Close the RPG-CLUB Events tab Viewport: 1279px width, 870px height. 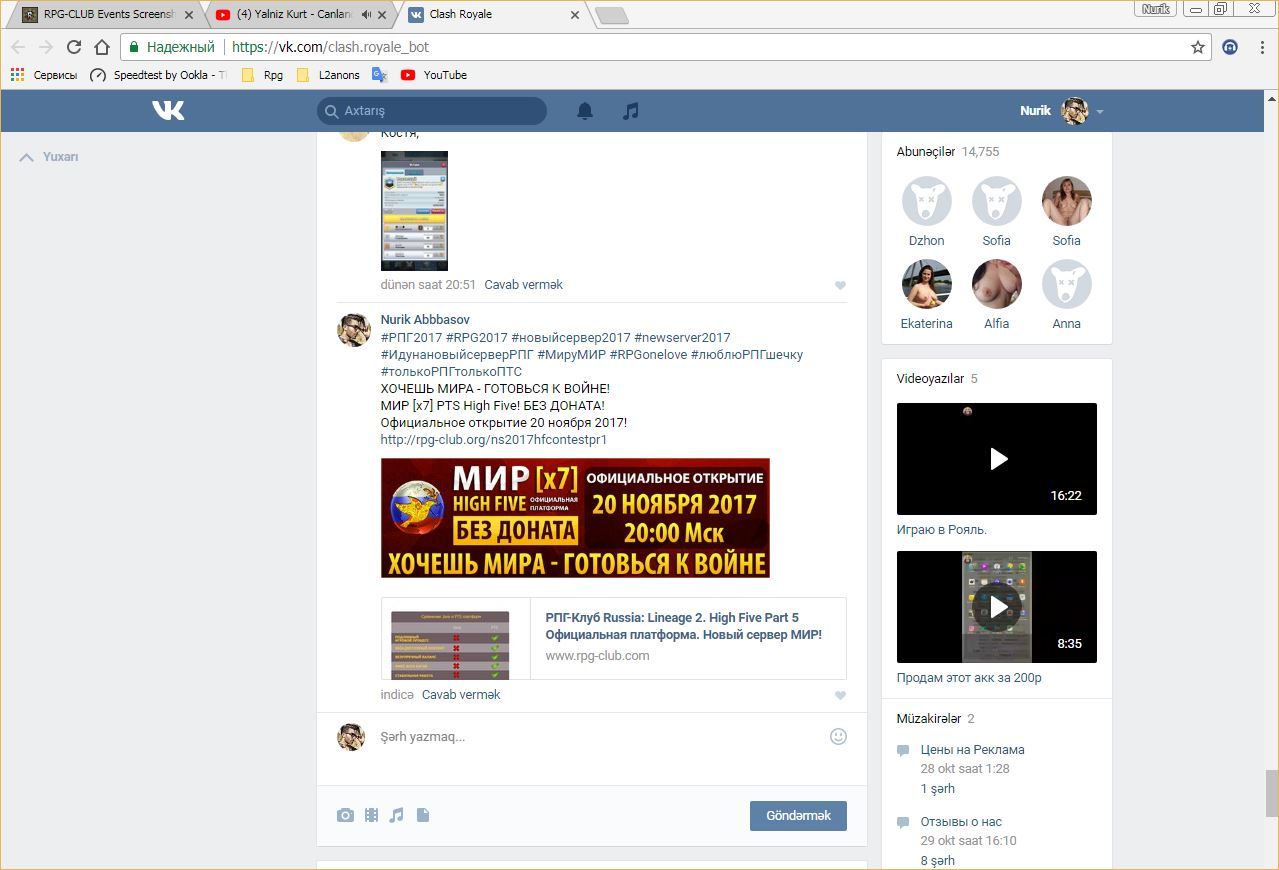(x=189, y=15)
